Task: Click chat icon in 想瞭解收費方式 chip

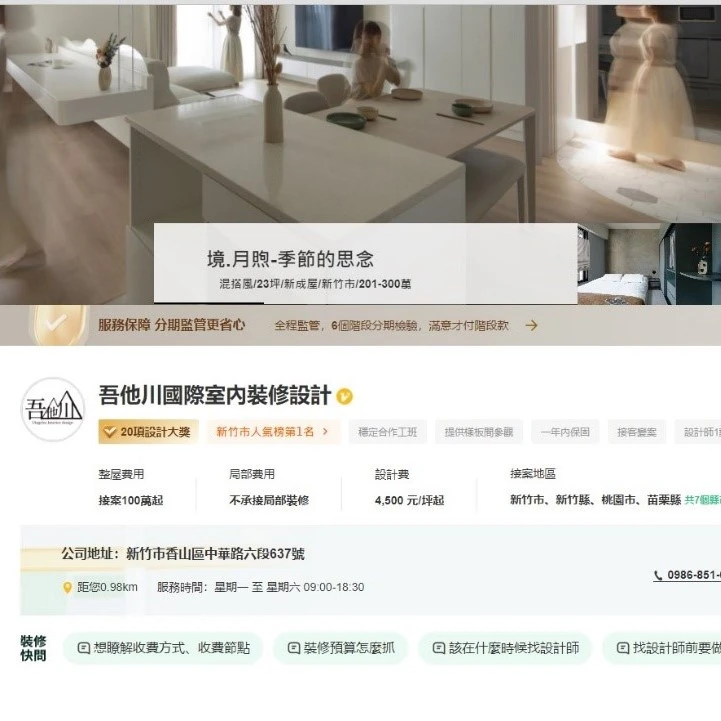Action: (84, 648)
